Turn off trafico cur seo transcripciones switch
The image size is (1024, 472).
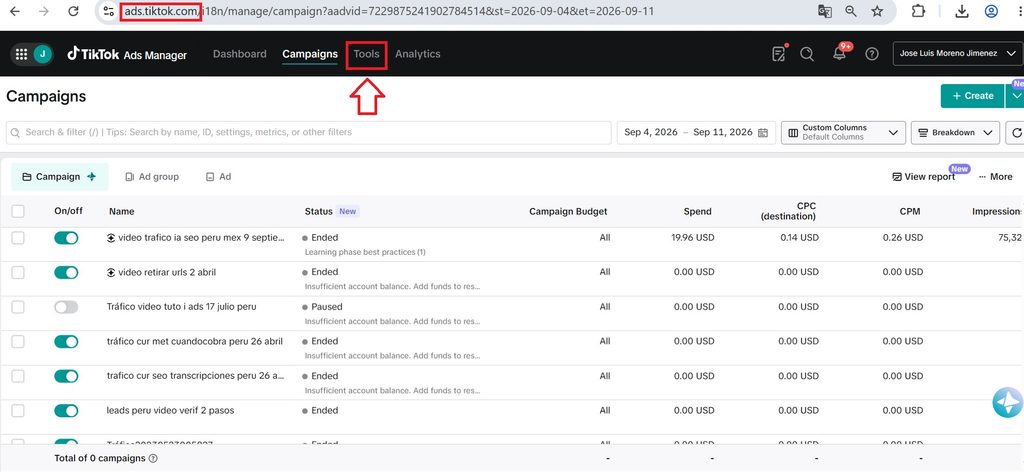point(66,376)
